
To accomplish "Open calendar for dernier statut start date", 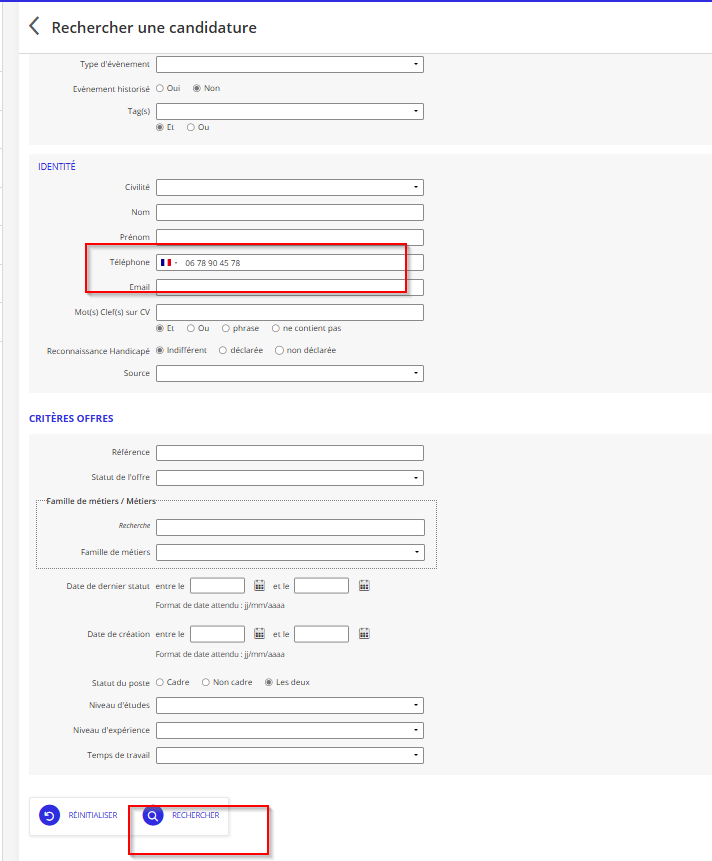I will pyautogui.click(x=259, y=586).
